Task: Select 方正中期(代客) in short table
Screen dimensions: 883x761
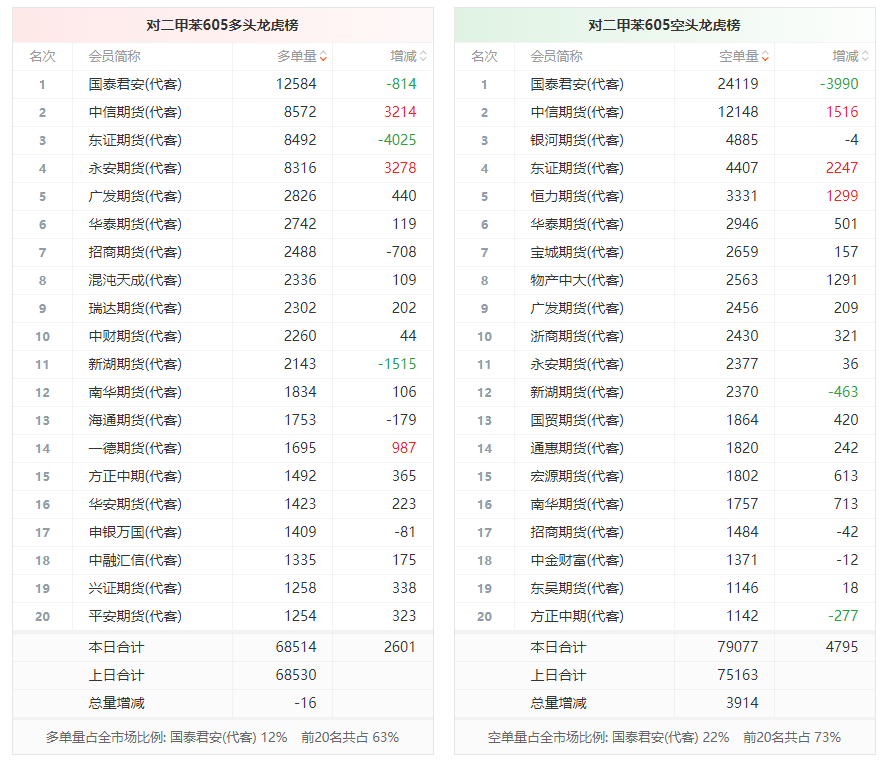Action: point(577,616)
